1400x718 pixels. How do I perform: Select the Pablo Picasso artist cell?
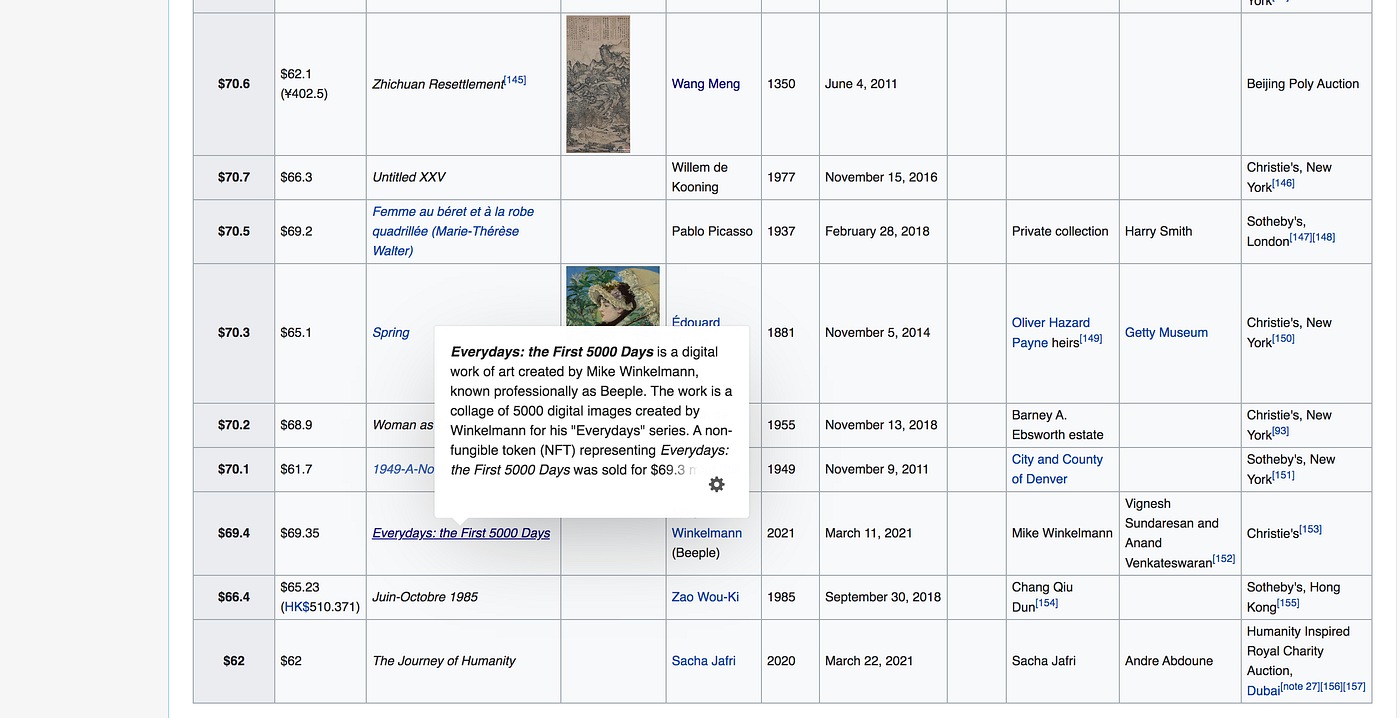pyautogui.click(x=713, y=231)
